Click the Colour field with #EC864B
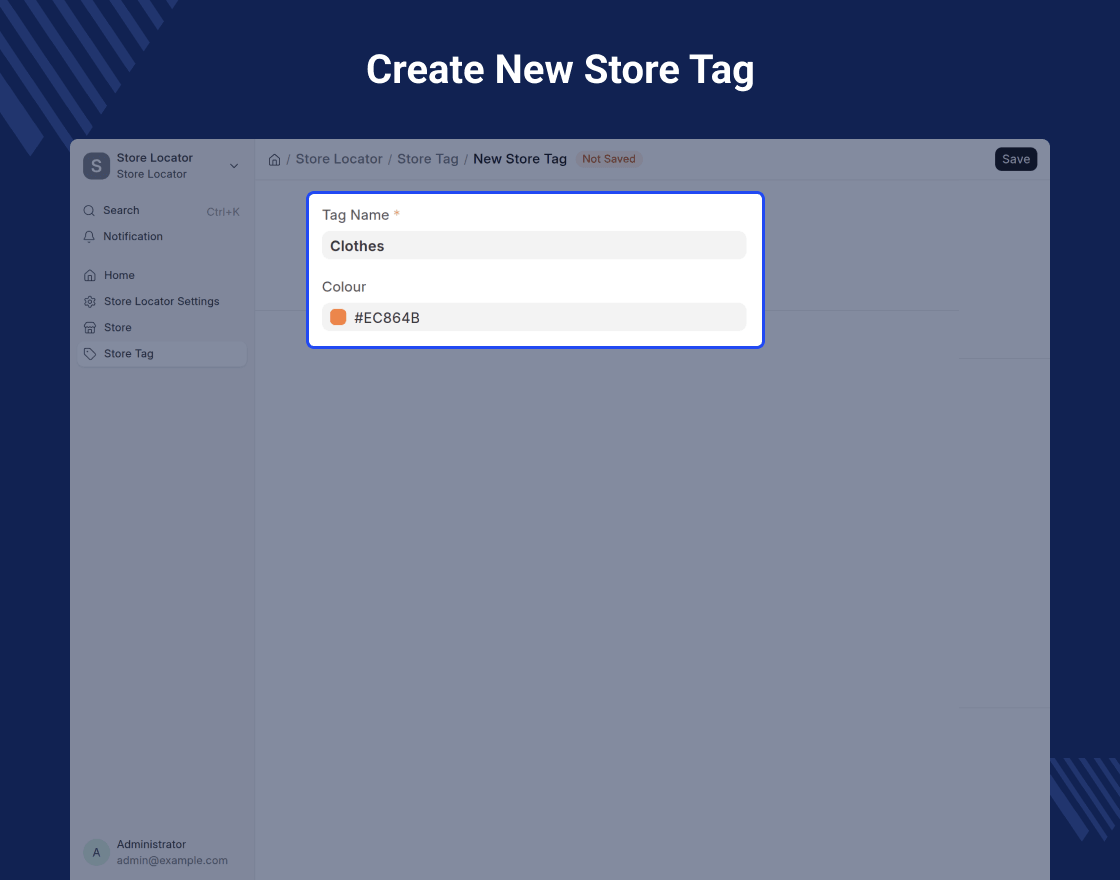Viewport: 1120px width, 880px height. 534,317
